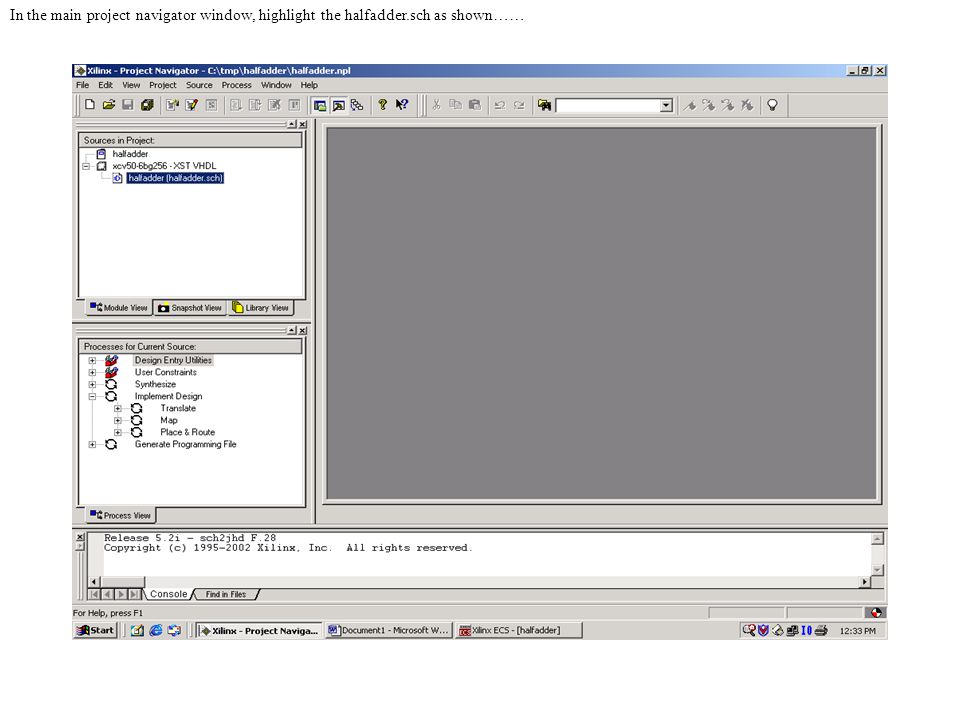Click the Paste clipboard toolbar icon
Viewport: 960px width, 720px height.
point(474,105)
